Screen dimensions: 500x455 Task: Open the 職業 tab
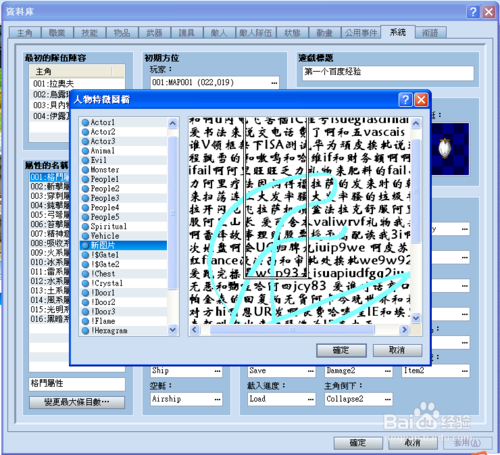(x=57, y=33)
